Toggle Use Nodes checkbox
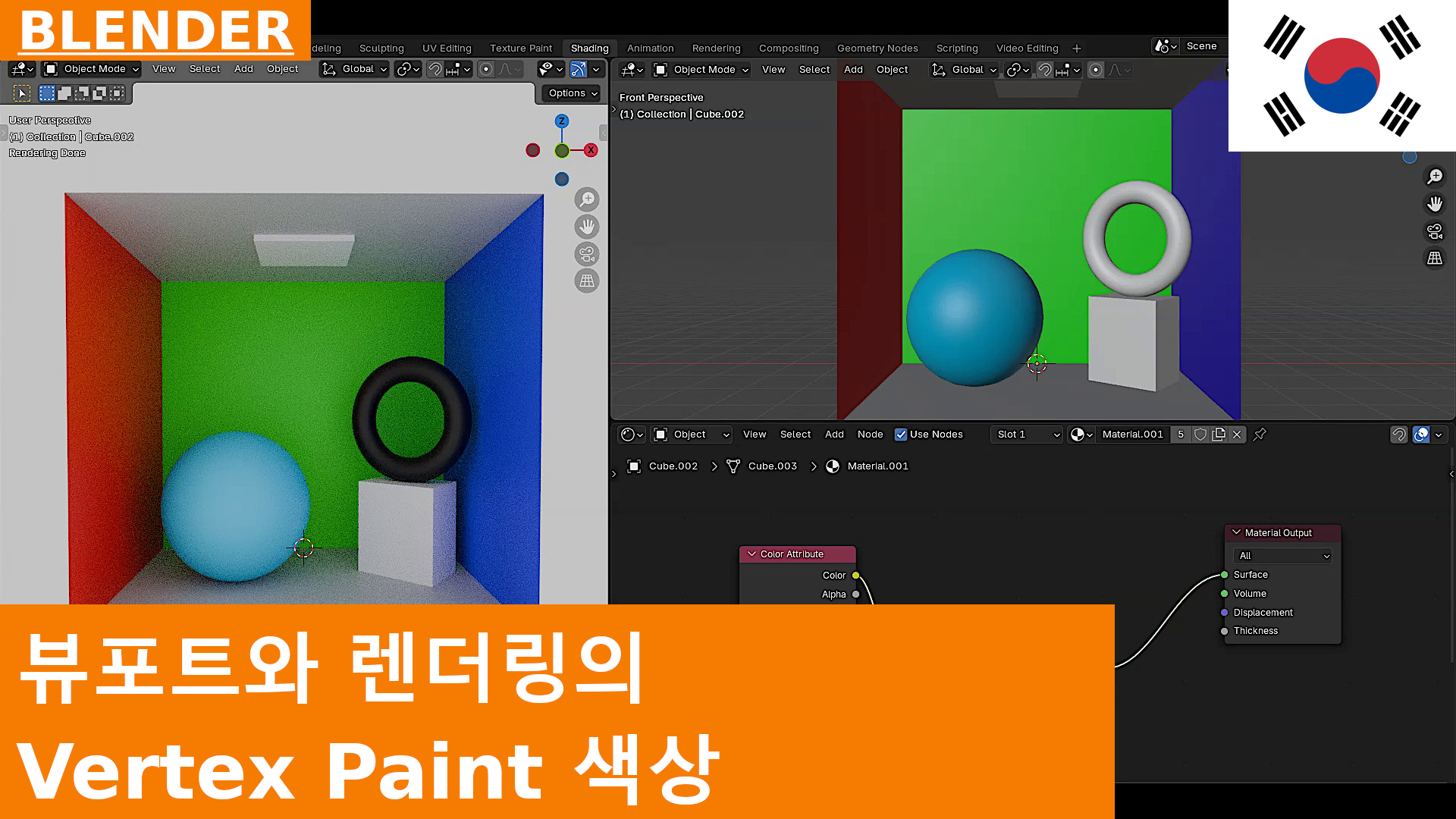The image size is (1456, 819). (901, 435)
